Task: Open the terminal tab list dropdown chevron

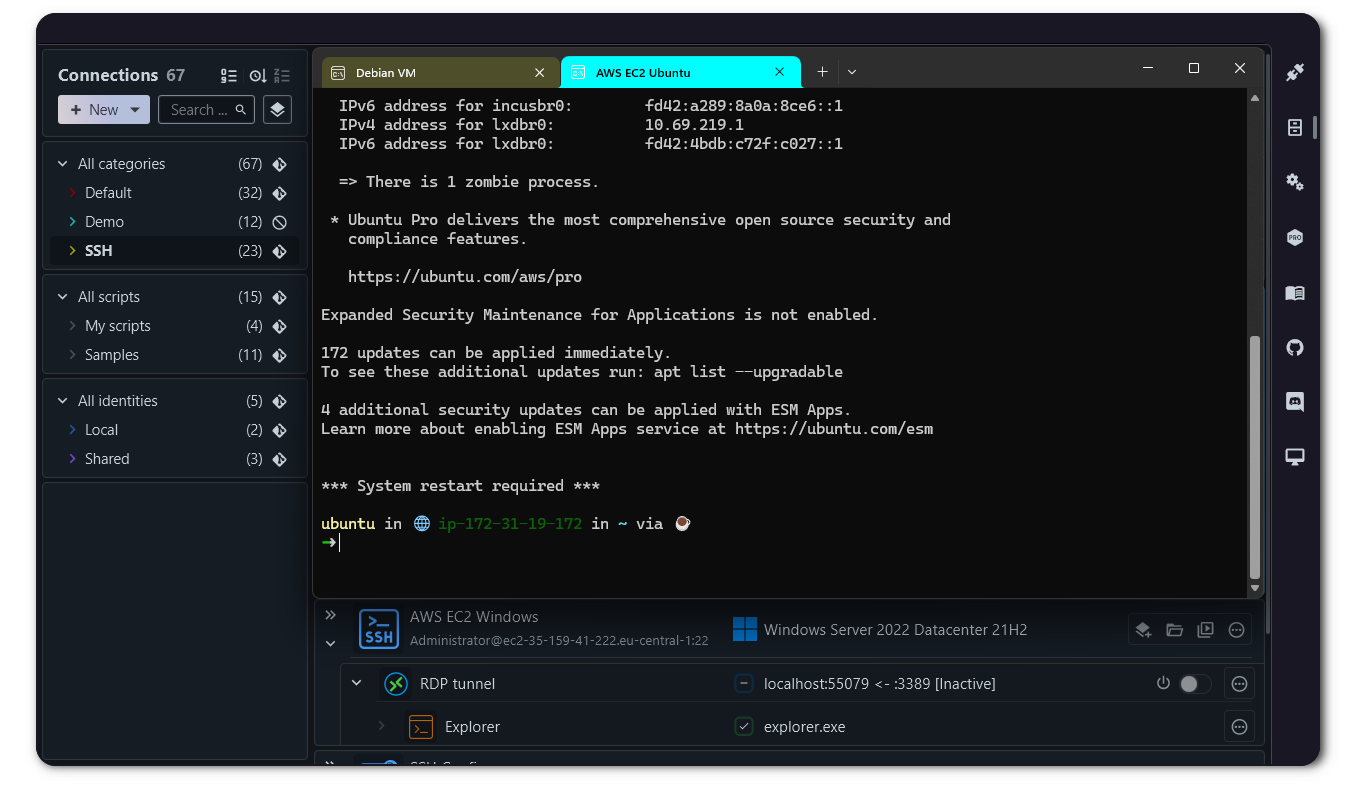Action: click(x=852, y=72)
